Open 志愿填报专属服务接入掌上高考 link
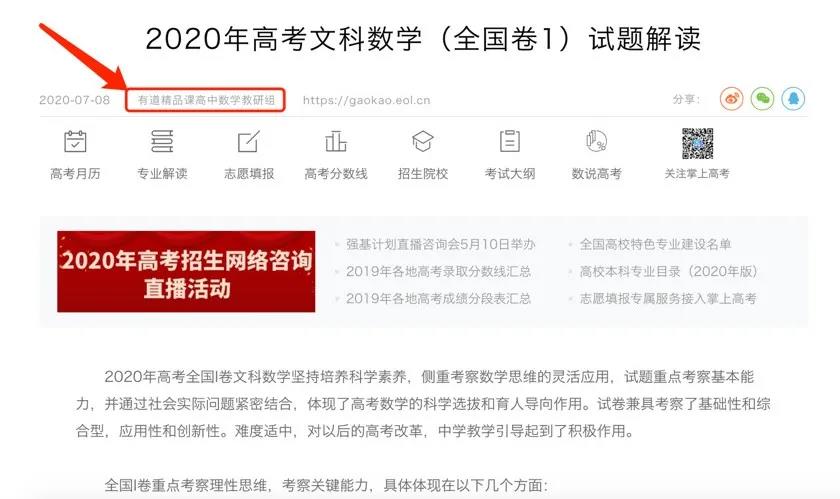 [x=668, y=299]
